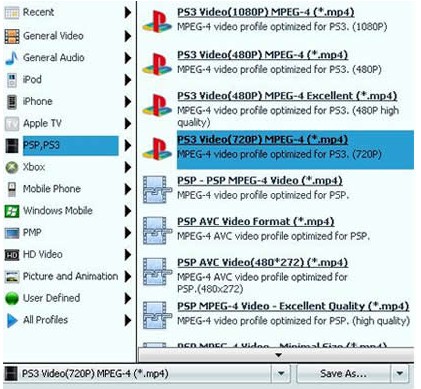The height and width of the screenshot is (389, 421).
Task: Click PlayStation icon for PS3 Video(480P) MPEG-4
Action: pyautogui.click(x=157, y=64)
